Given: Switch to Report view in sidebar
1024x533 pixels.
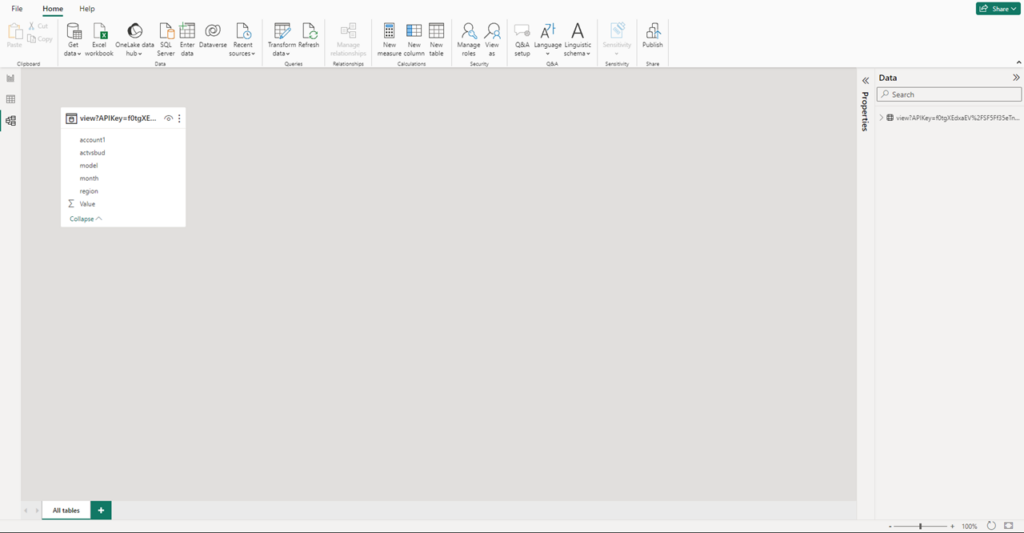Looking at the screenshot, I should click(10, 78).
